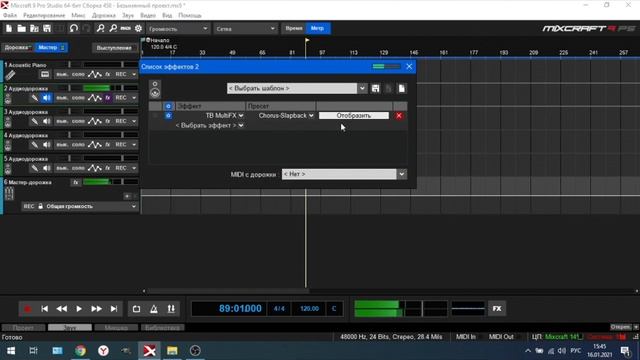Switch timeline to Метр mode
The width and height of the screenshot is (640, 360).
click(317, 29)
